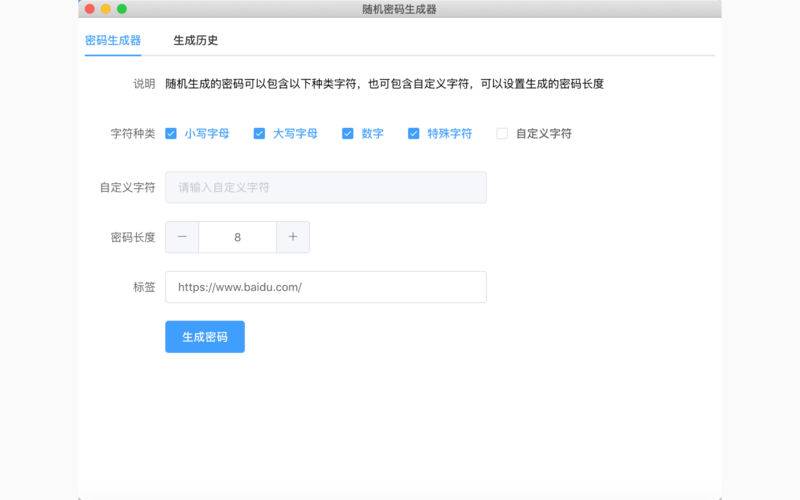Decrease password length with minus button

click(x=182, y=237)
